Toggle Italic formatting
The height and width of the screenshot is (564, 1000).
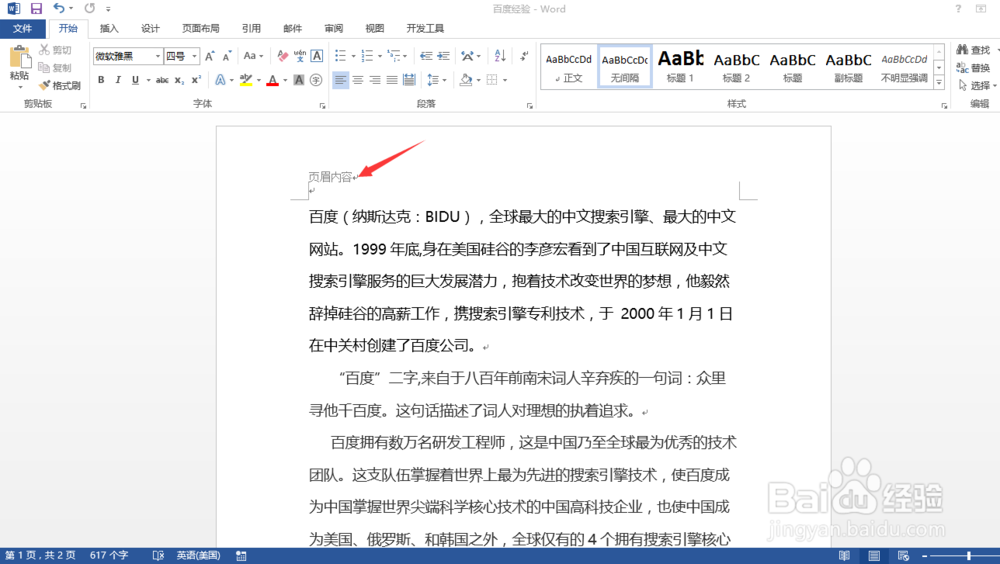tap(118, 80)
